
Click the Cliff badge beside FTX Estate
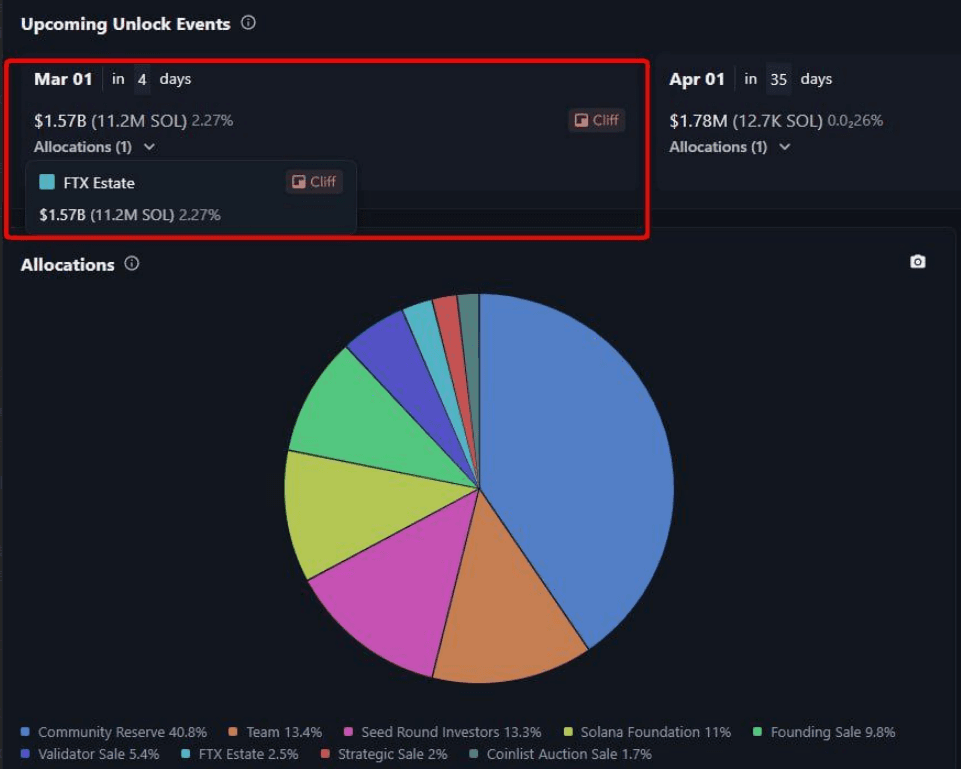click(314, 182)
